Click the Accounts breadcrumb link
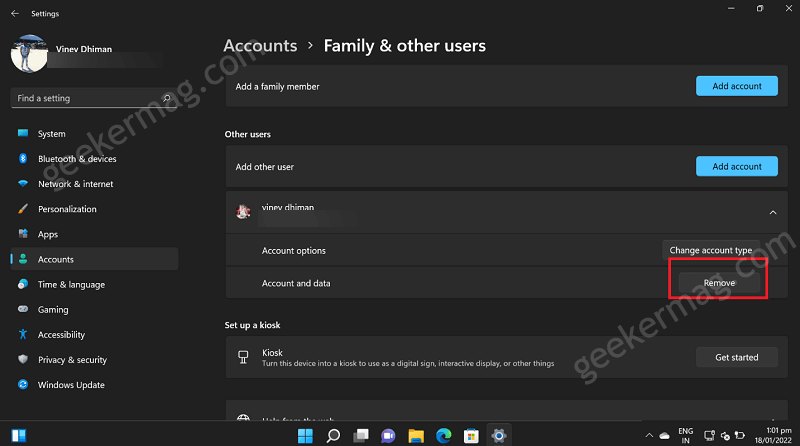This screenshot has height=446, width=800. tap(260, 46)
